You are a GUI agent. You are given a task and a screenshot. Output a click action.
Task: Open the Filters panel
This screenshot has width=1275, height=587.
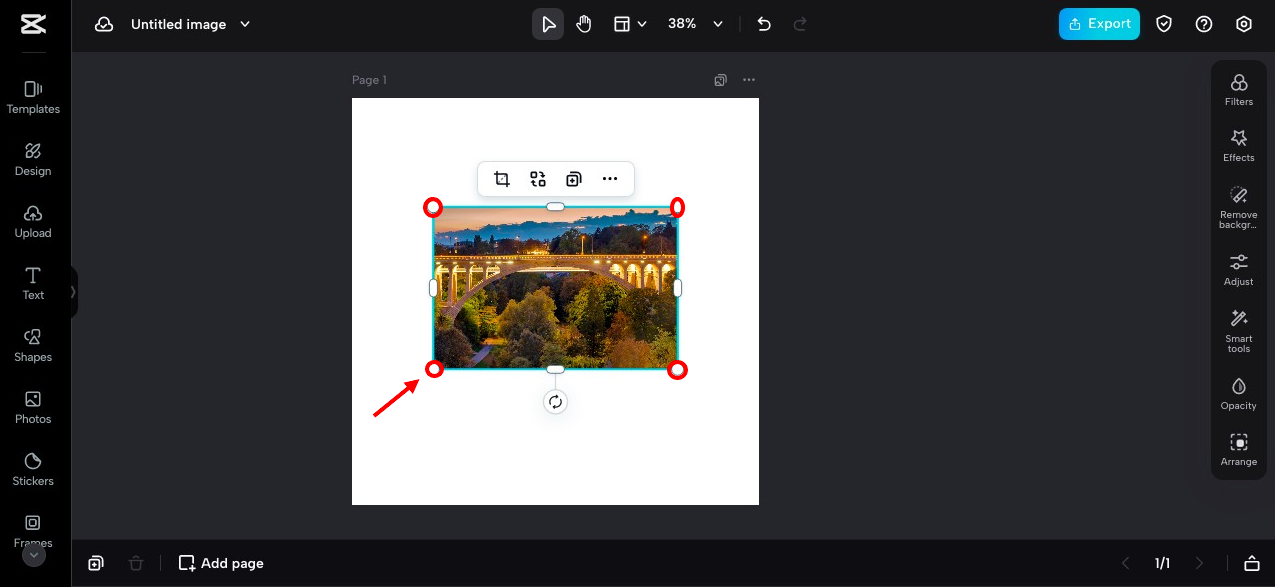1239,90
